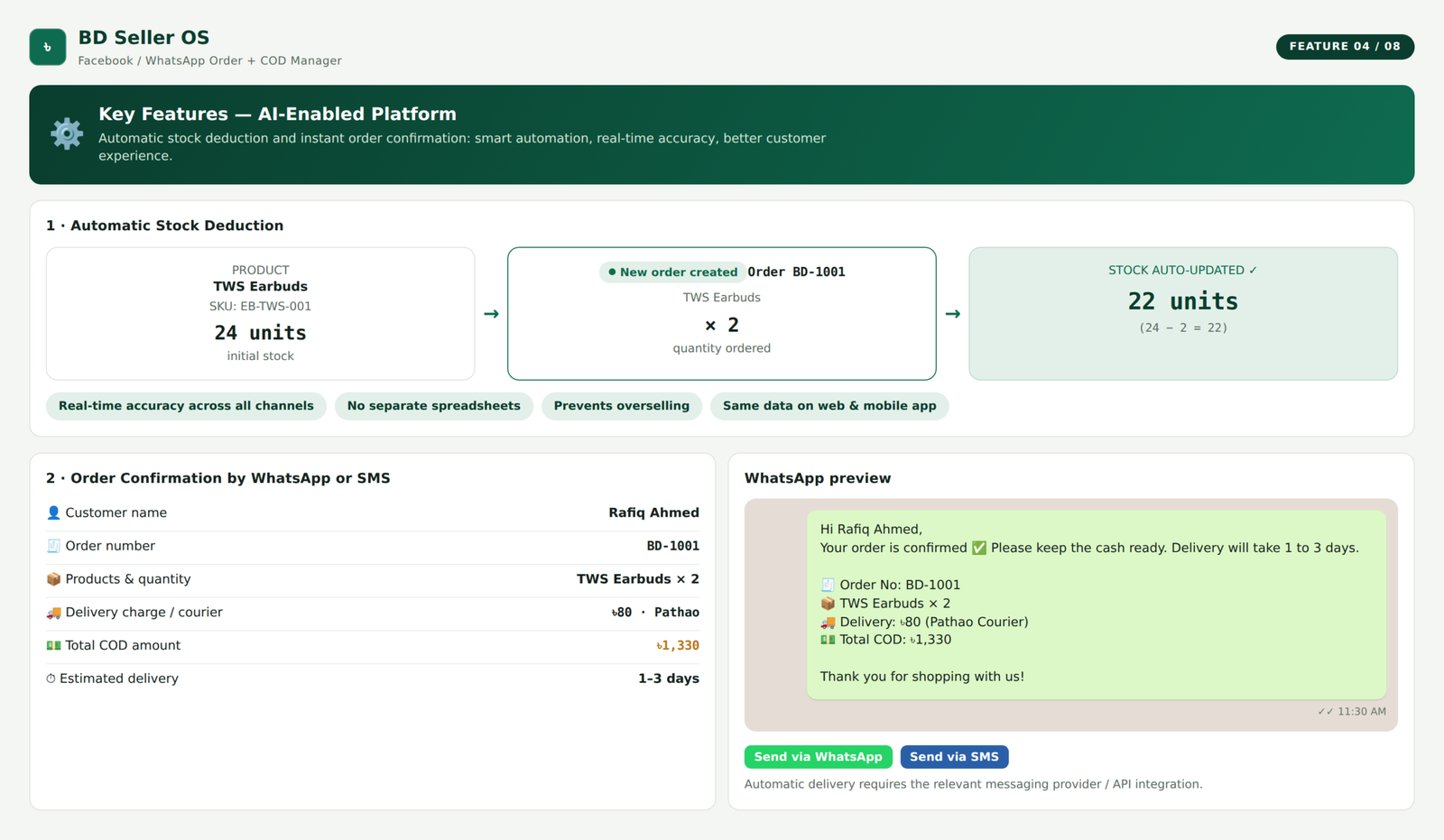The image size is (1444, 840).
Task: Click the (24 − 2 = 22) calculation text
Action: click(x=1183, y=328)
